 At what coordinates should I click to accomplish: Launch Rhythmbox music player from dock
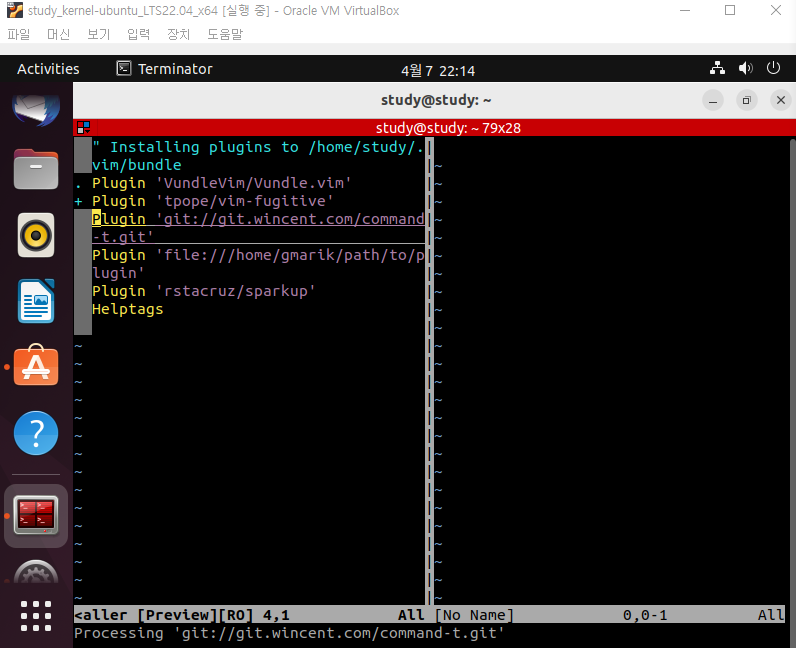coord(36,235)
